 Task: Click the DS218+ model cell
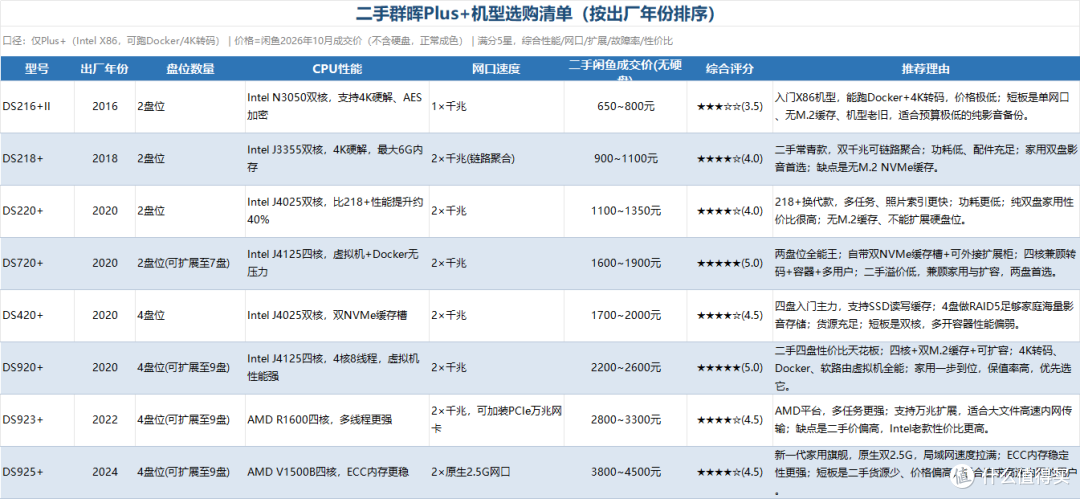click(37, 159)
